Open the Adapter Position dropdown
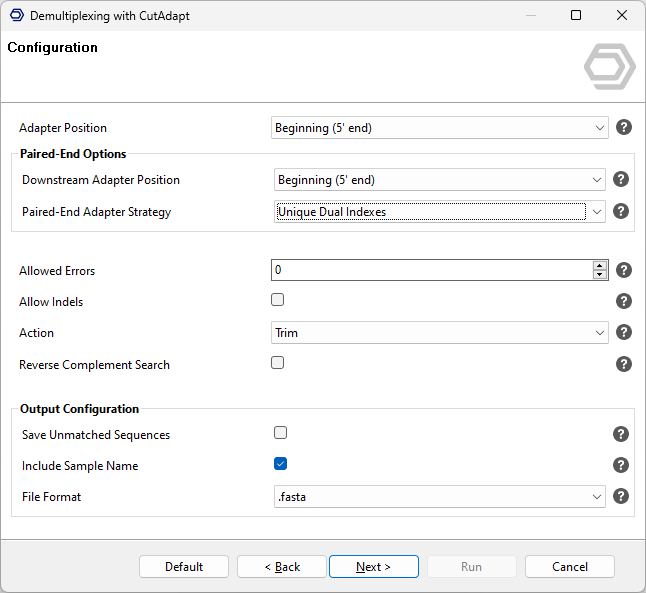This screenshot has height=593, width=646. (x=440, y=128)
